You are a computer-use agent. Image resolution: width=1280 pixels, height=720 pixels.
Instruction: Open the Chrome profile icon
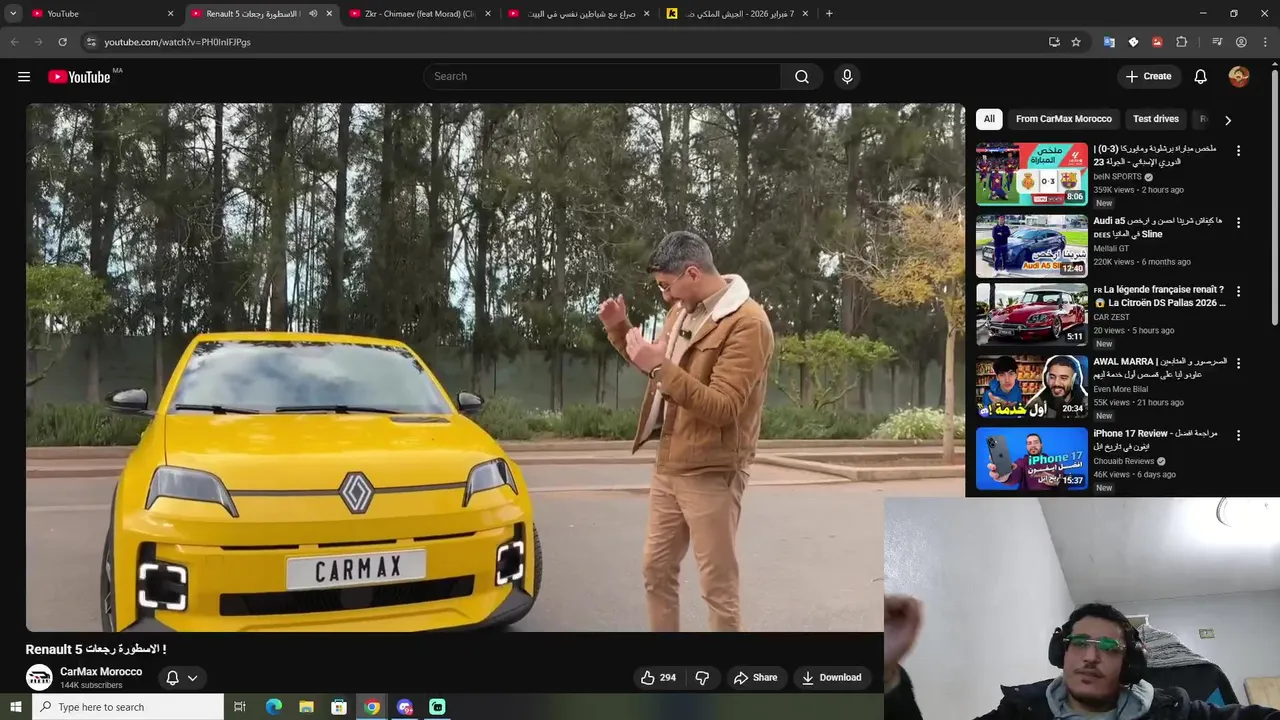(1241, 42)
